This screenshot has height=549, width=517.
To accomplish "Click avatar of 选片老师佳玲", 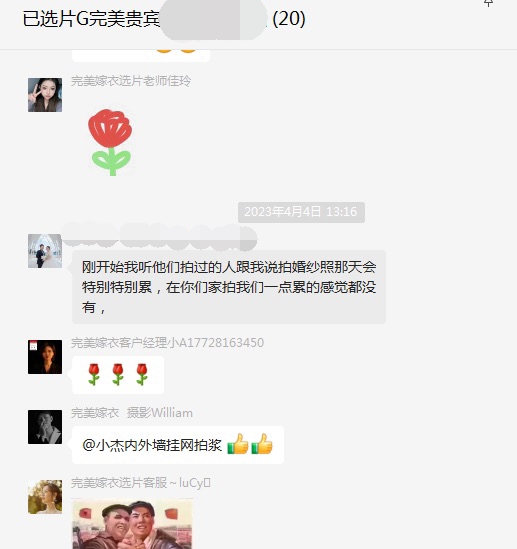I will click(45, 95).
